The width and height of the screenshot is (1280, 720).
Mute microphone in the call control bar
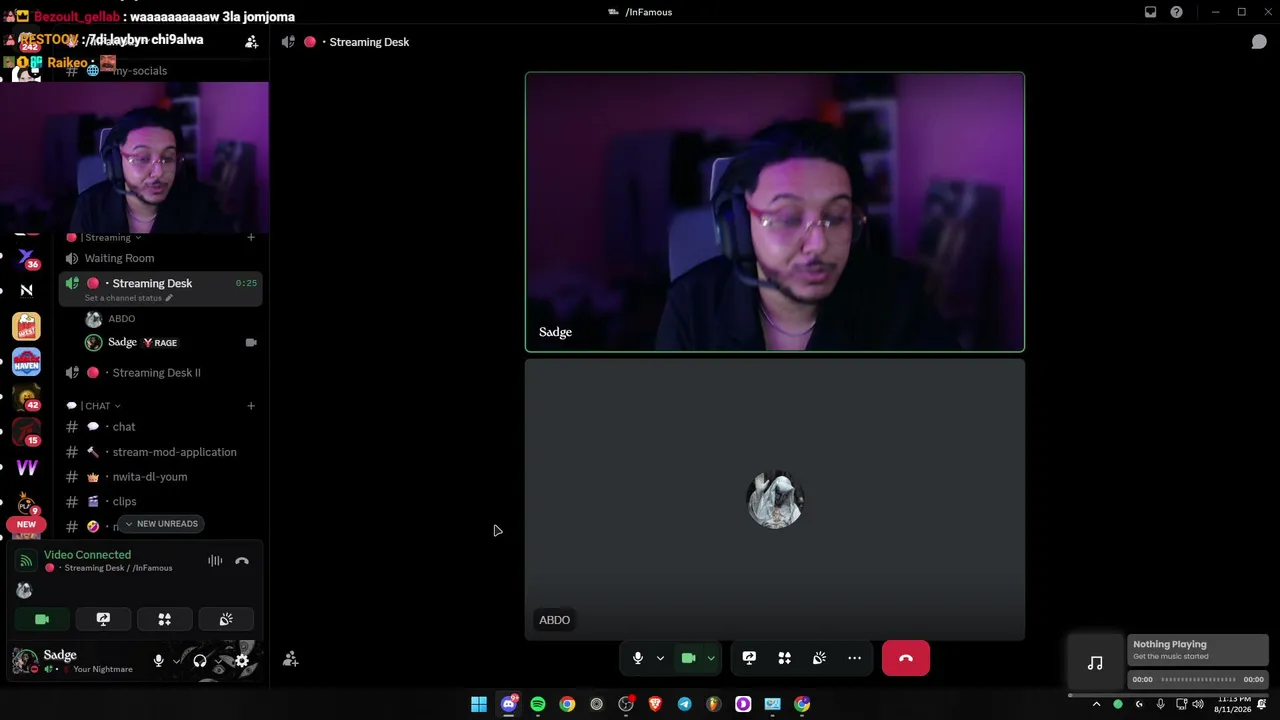638,658
